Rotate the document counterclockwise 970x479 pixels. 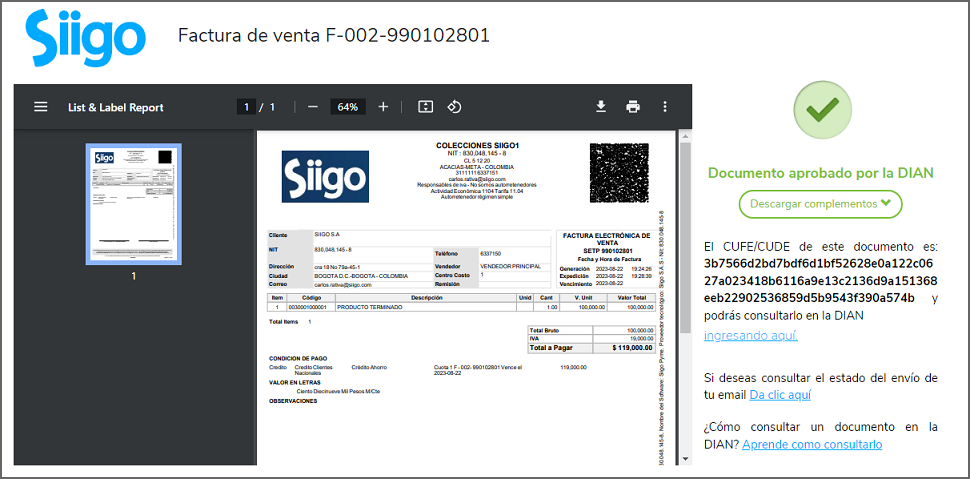click(454, 107)
